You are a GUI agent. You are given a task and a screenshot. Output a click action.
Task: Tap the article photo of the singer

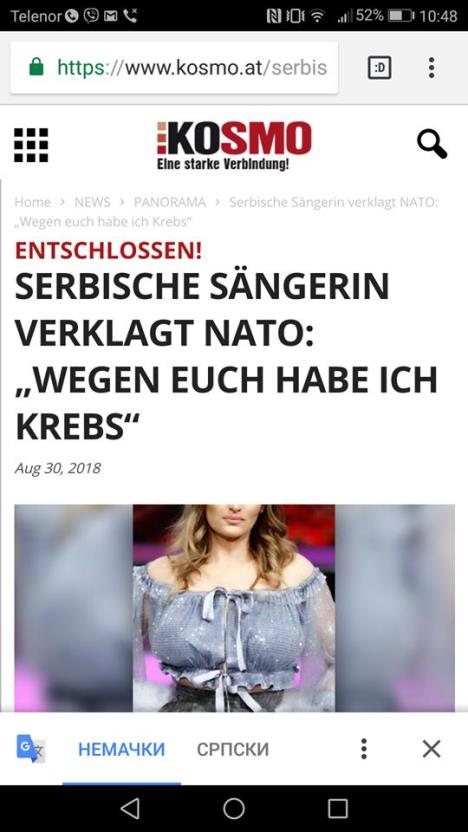tap(234, 608)
